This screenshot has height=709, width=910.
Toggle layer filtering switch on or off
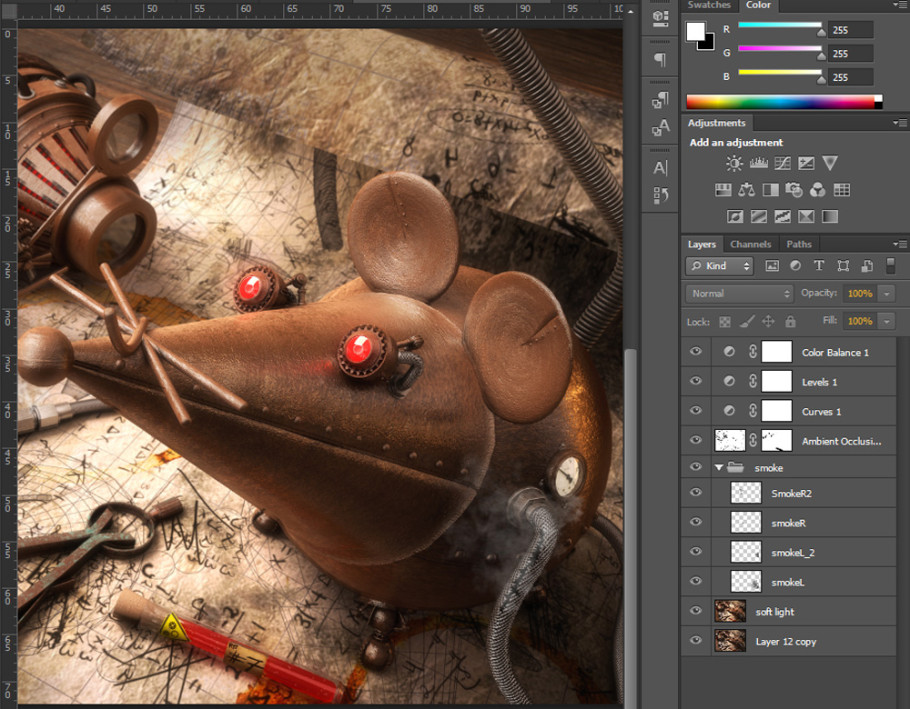pyautogui.click(x=891, y=266)
